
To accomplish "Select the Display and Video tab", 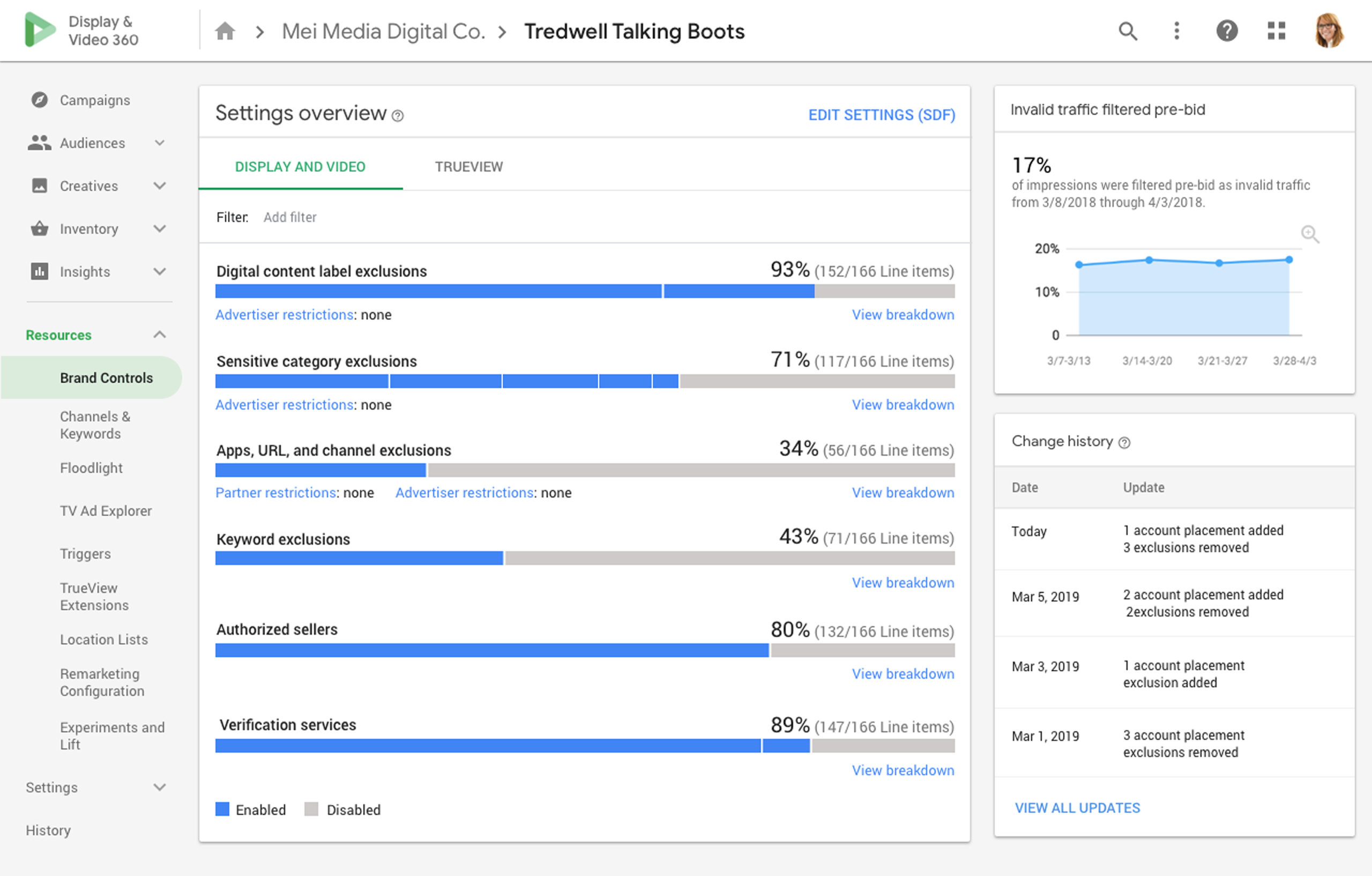I will (x=300, y=166).
